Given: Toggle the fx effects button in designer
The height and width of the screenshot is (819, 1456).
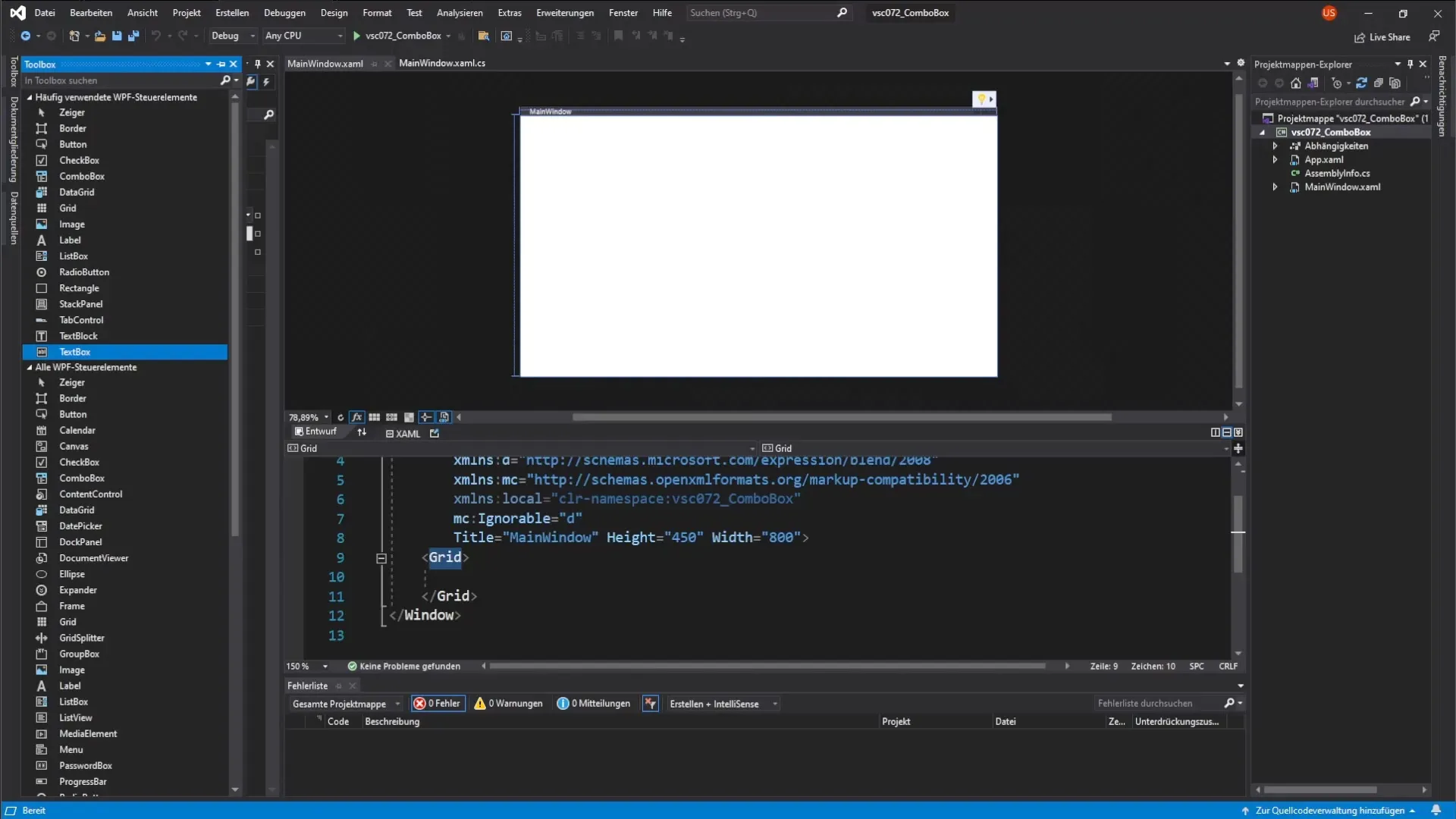Looking at the screenshot, I should [356, 417].
